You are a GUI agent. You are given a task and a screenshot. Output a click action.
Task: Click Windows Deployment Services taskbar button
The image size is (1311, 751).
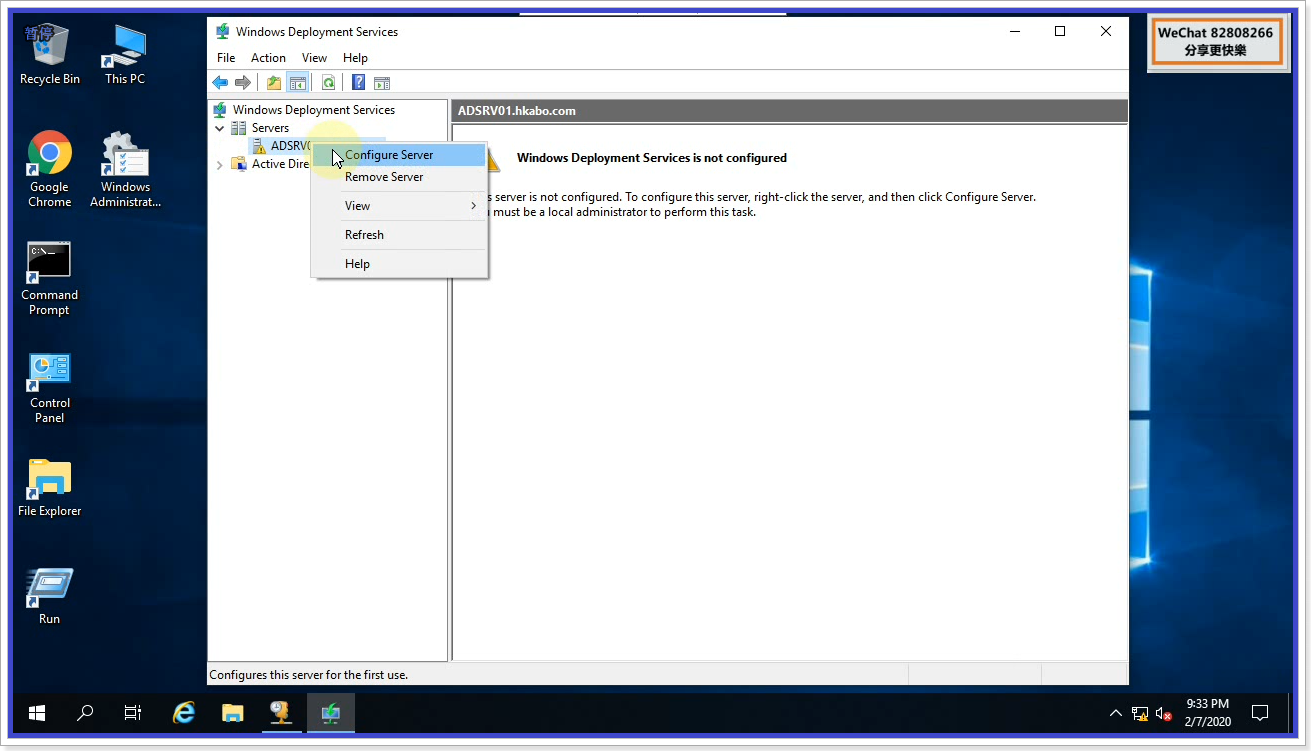[x=331, y=713]
